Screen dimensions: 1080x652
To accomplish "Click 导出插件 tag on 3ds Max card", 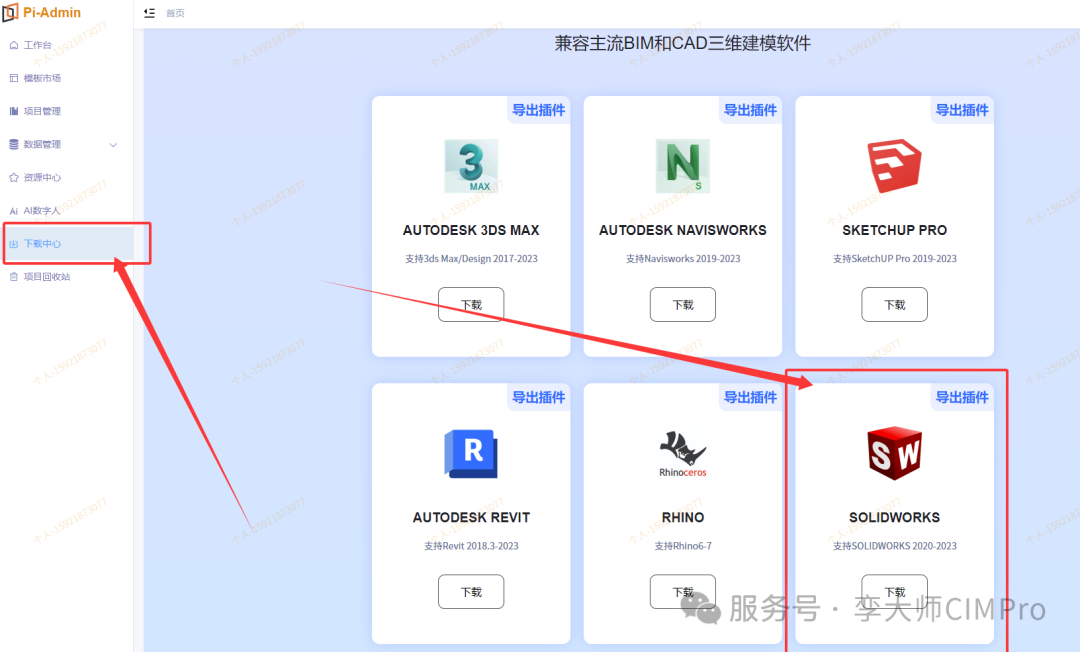I will (539, 110).
